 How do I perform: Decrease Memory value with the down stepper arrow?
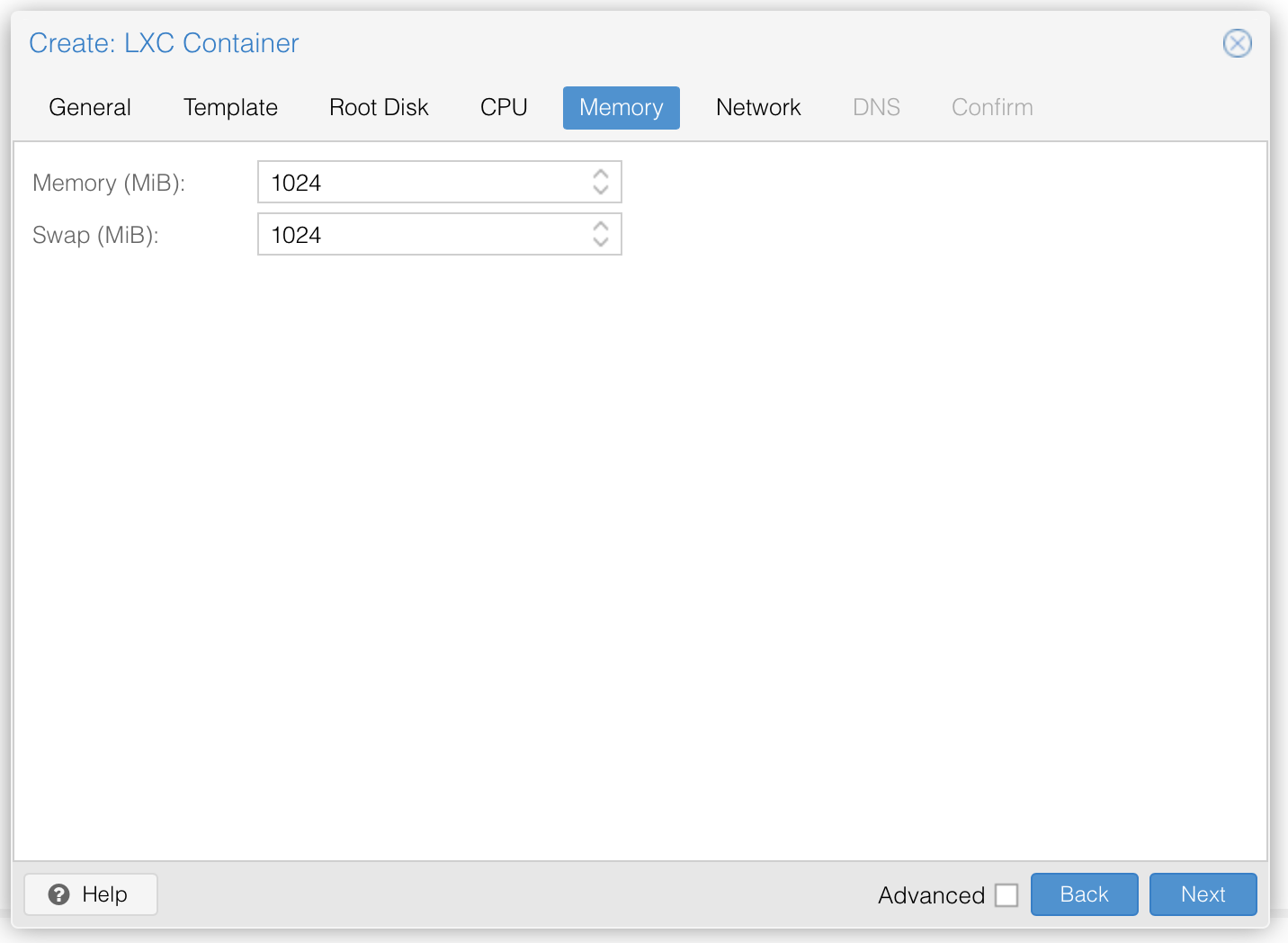601,189
